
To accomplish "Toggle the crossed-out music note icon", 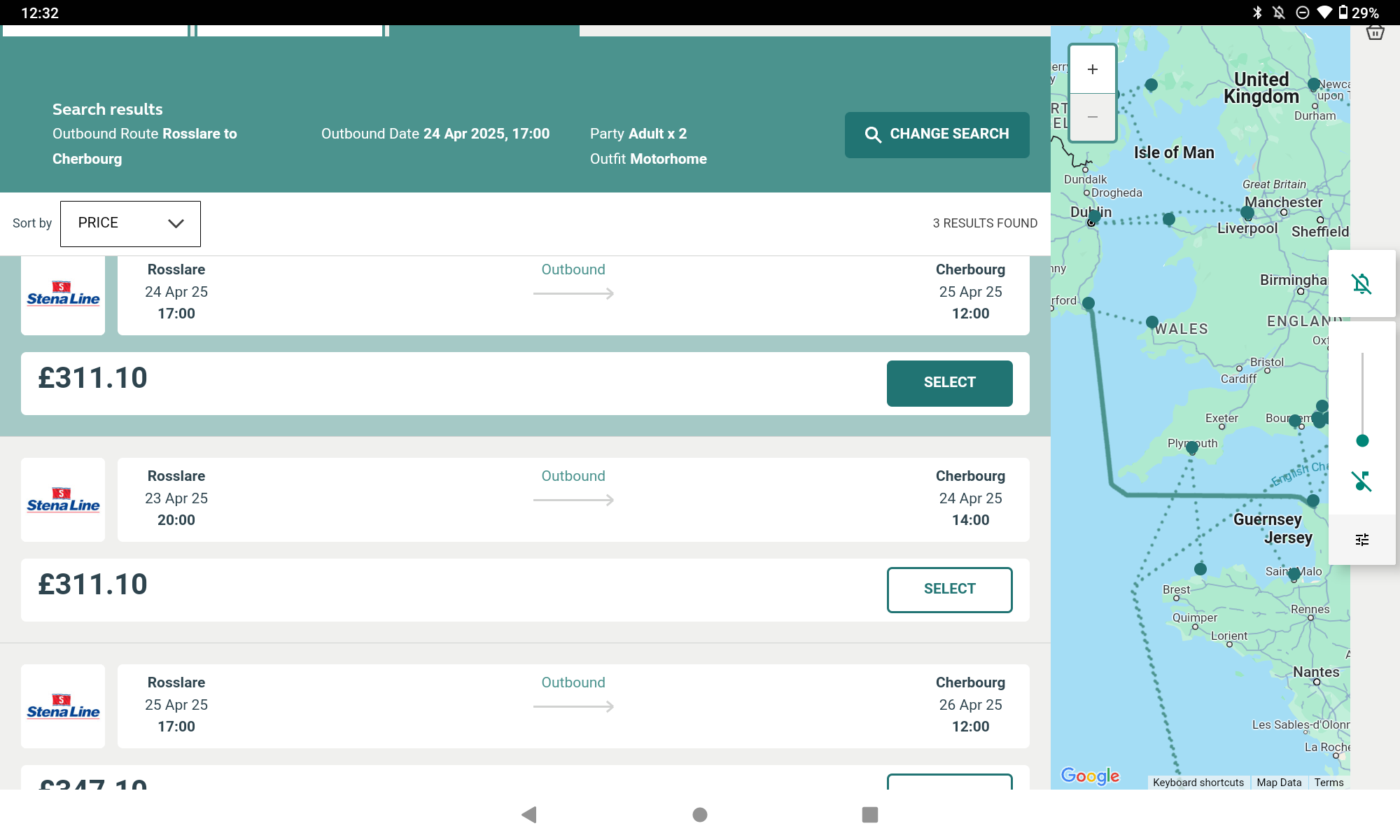I will [1361, 480].
